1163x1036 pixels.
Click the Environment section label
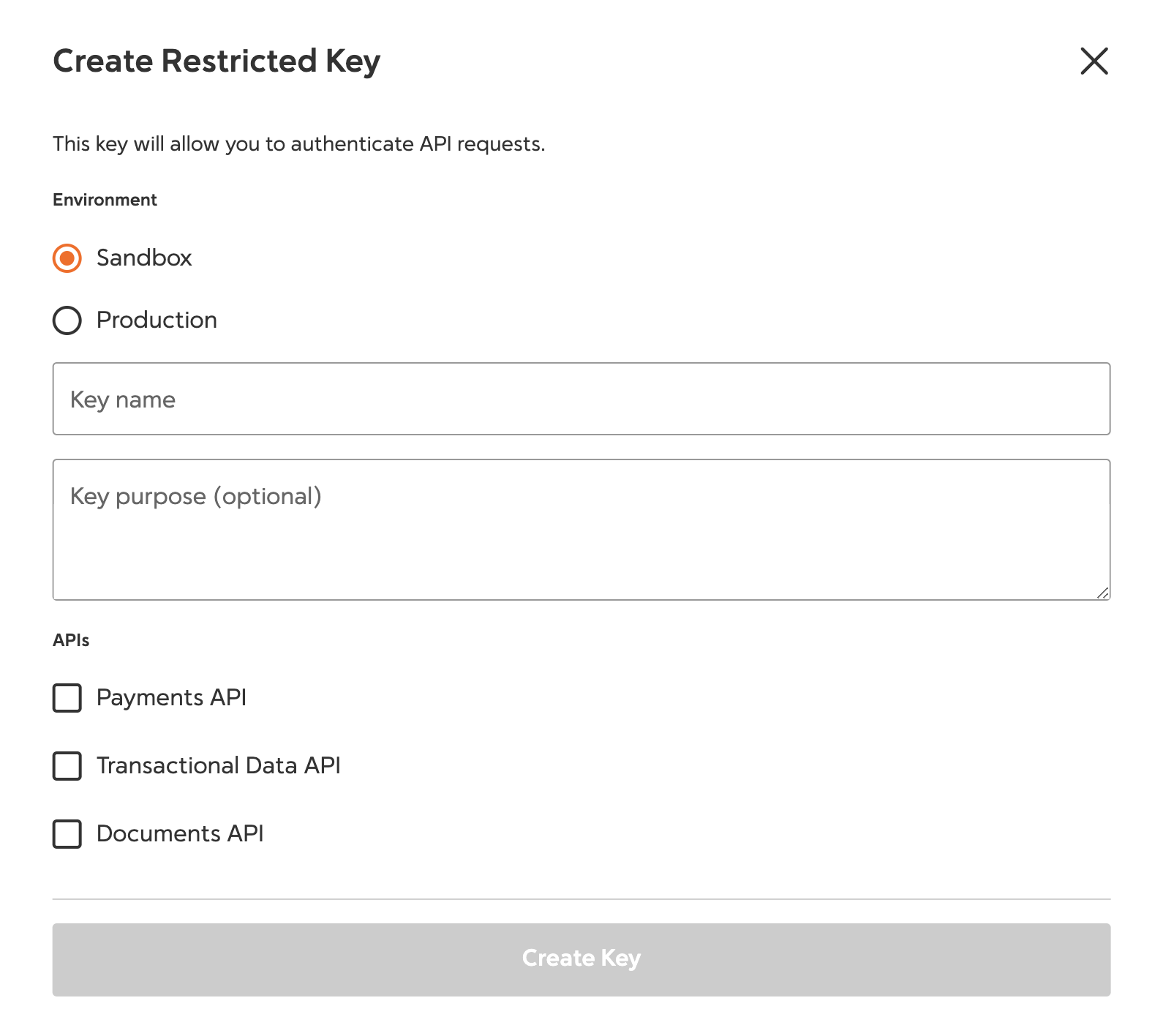pyautogui.click(x=105, y=200)
